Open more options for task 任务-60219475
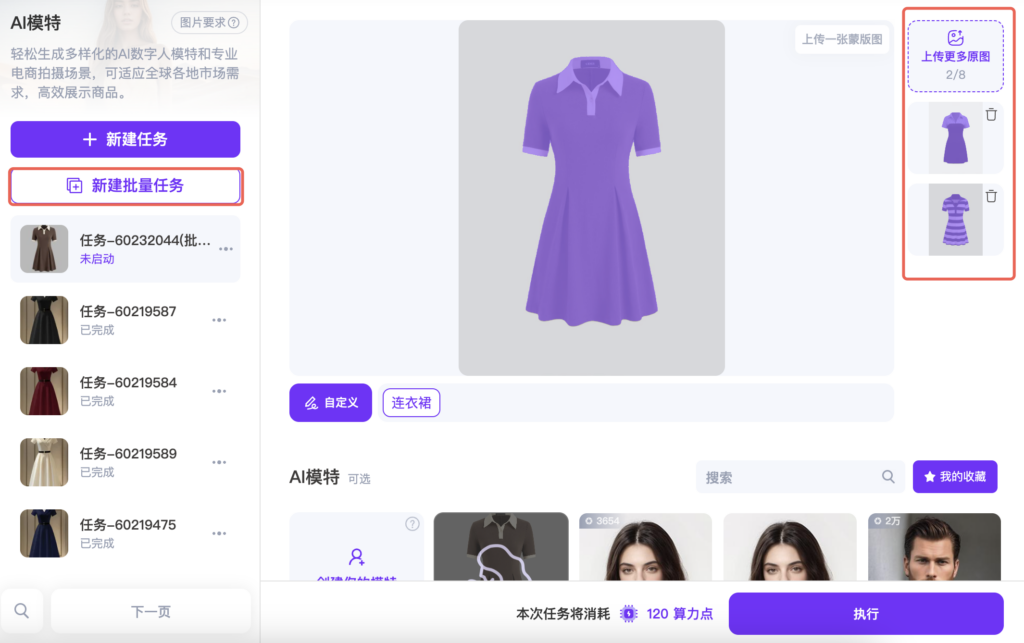This screenshot has height=643, width=1024. (x=219, y=533)
